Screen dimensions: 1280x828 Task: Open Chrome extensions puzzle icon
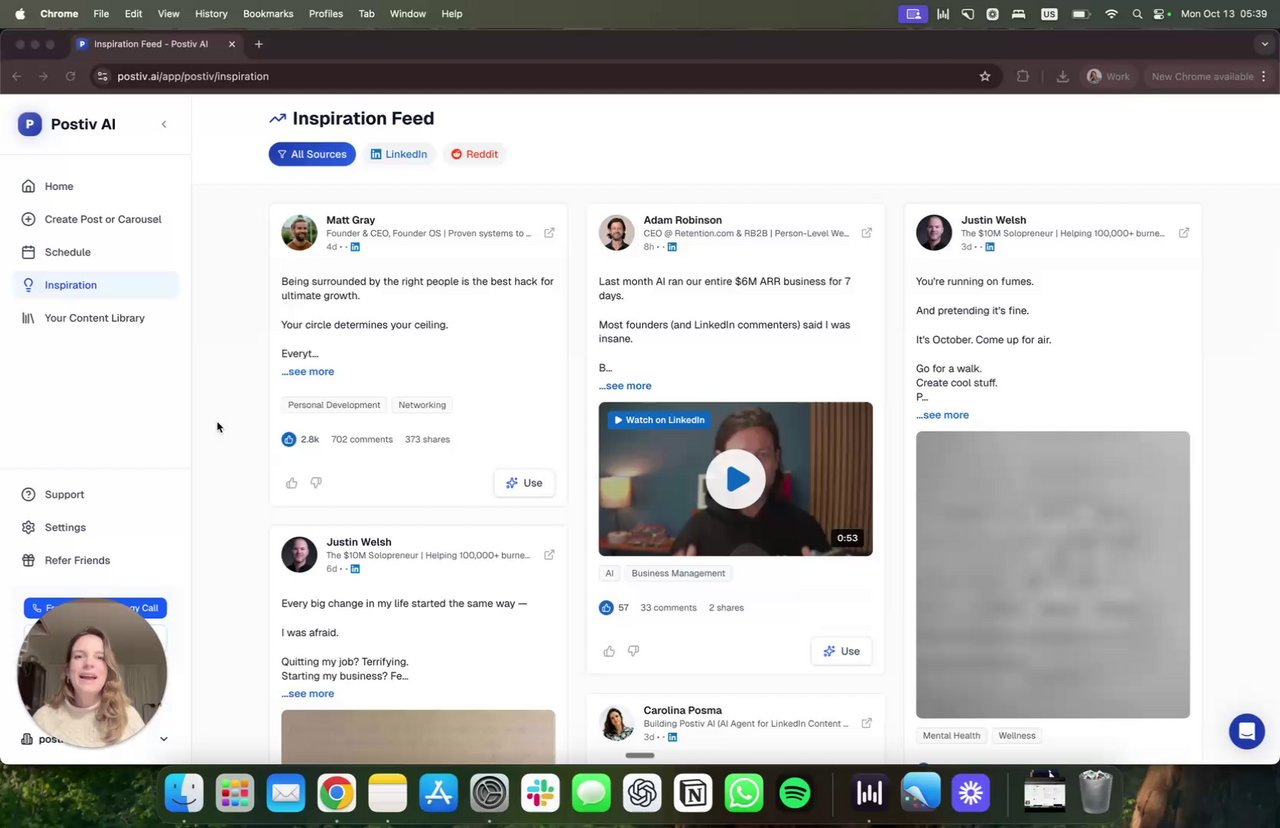1022,76
